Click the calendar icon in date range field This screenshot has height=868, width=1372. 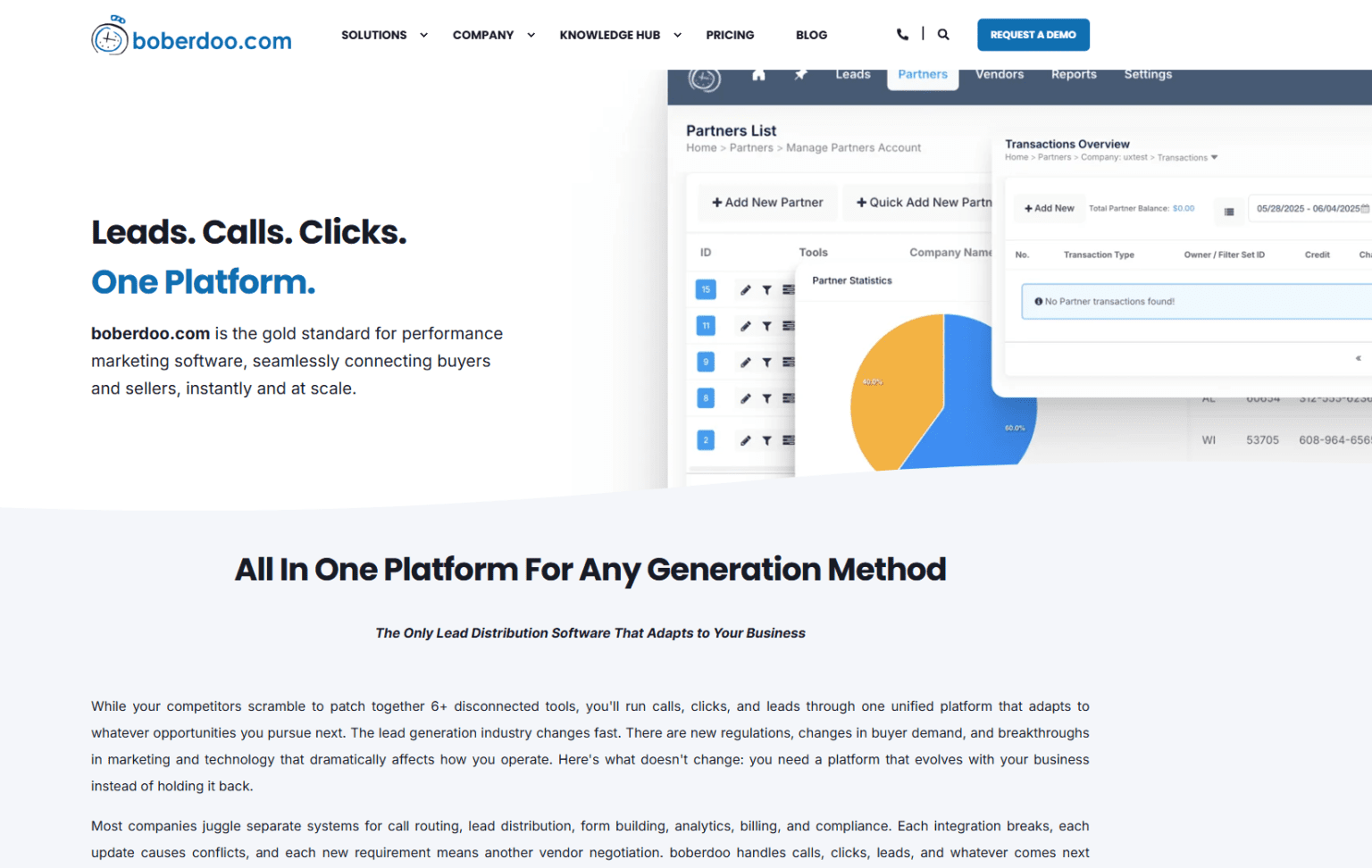click(x=1365, y=209)
